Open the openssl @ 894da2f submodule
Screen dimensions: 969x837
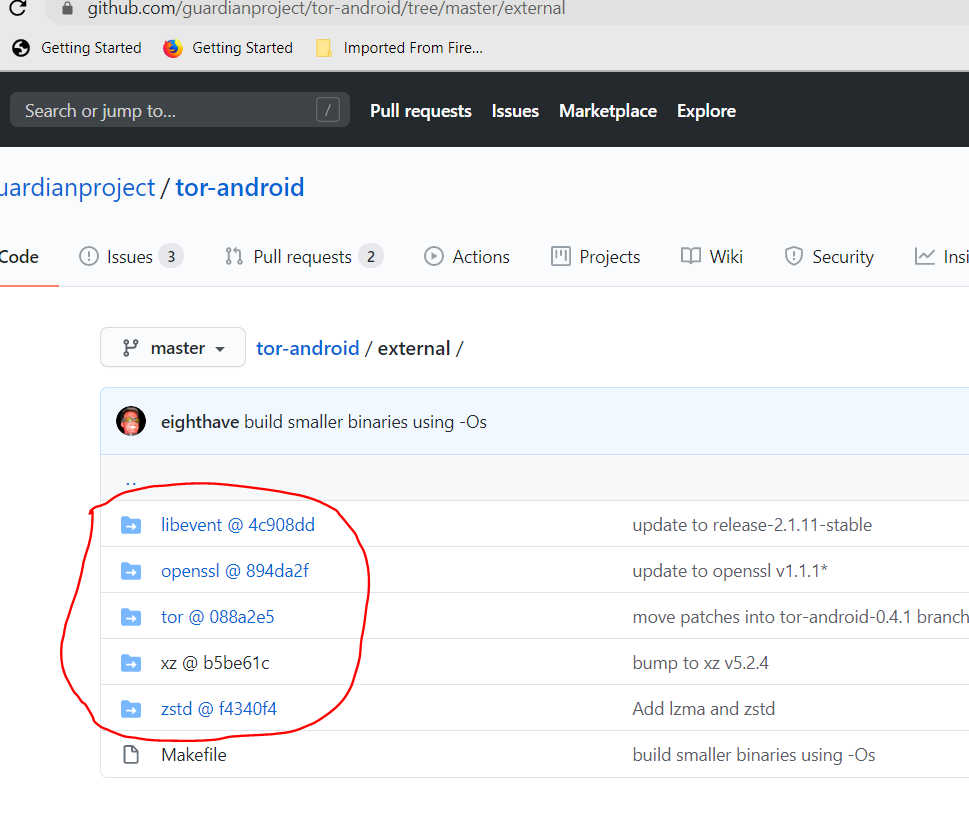(x=235, y=571)
